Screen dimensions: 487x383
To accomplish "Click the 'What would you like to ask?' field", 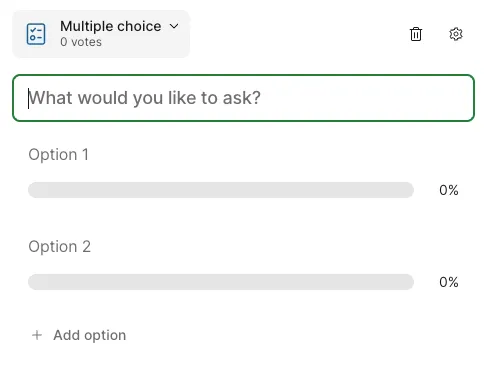I will coord(243,98).
